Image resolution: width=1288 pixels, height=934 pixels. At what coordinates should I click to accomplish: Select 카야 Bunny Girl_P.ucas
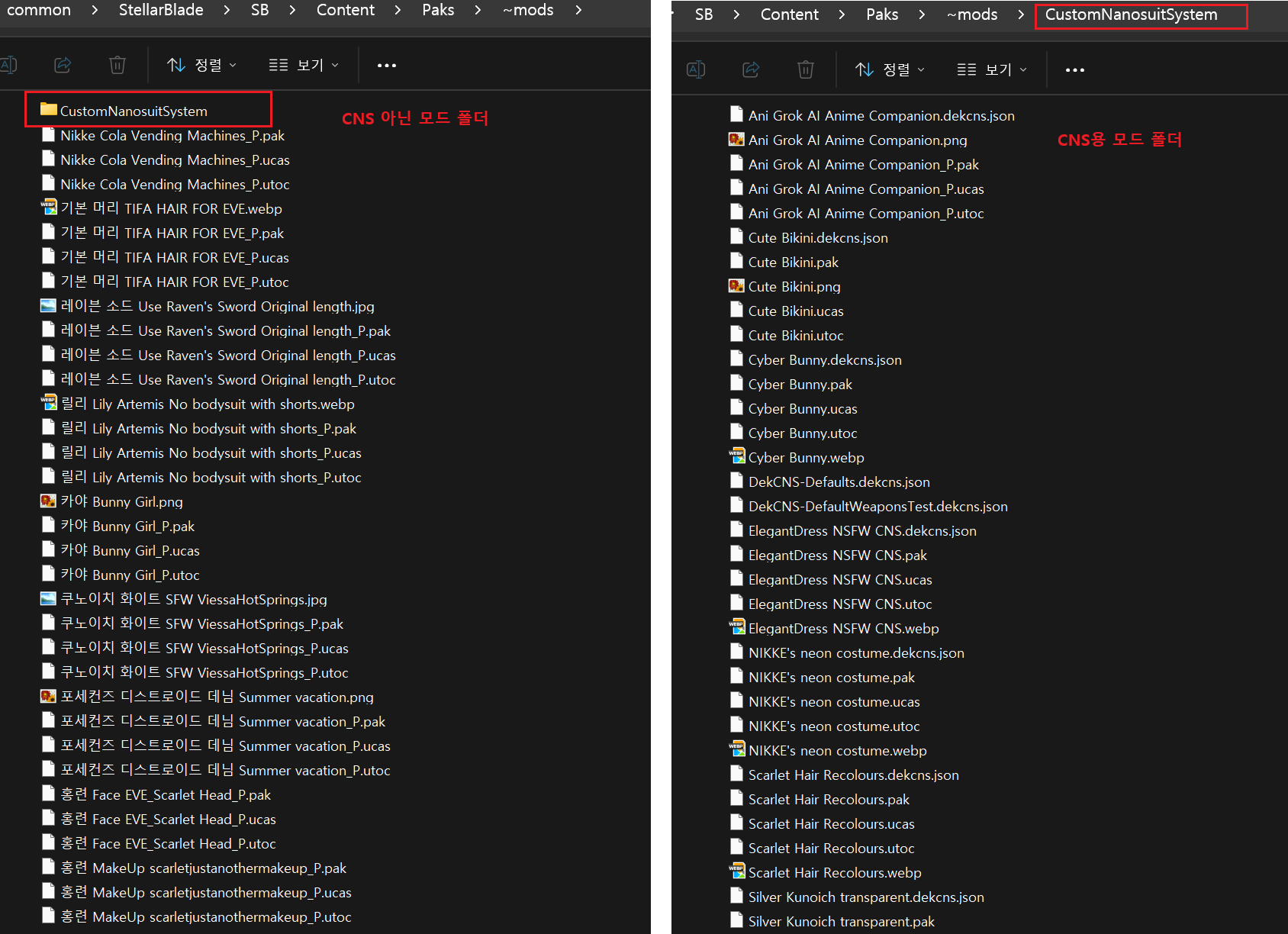point(130,550)
